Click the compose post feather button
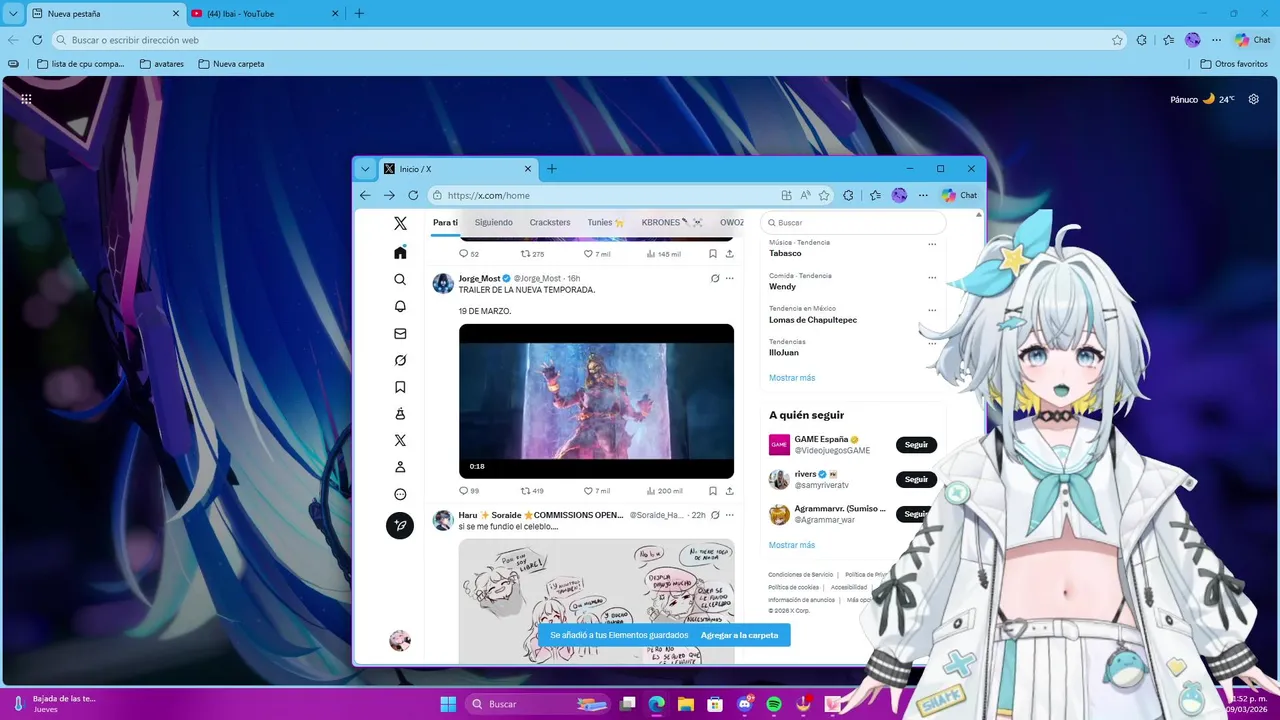1280x720 pixels. pos(400,525)
